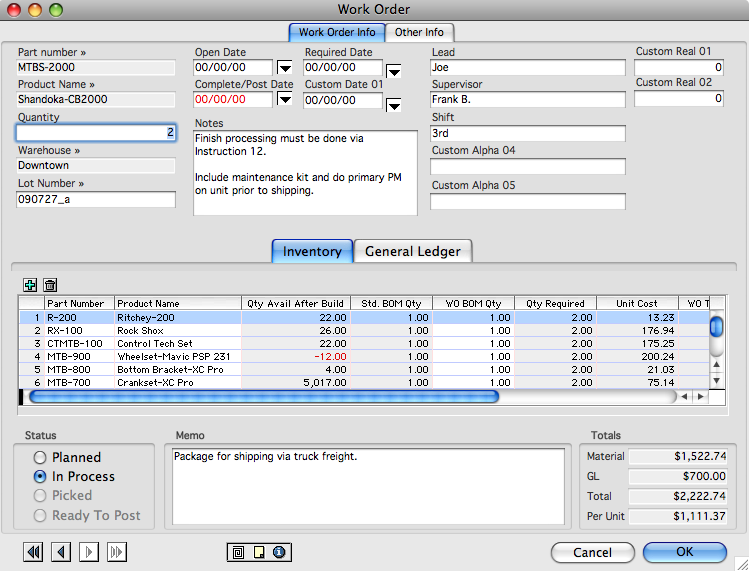The width and height of the screenshot is (750, 572).
Task: Expand the Complete/Post Date dropdown
Action: pos(284,100)
